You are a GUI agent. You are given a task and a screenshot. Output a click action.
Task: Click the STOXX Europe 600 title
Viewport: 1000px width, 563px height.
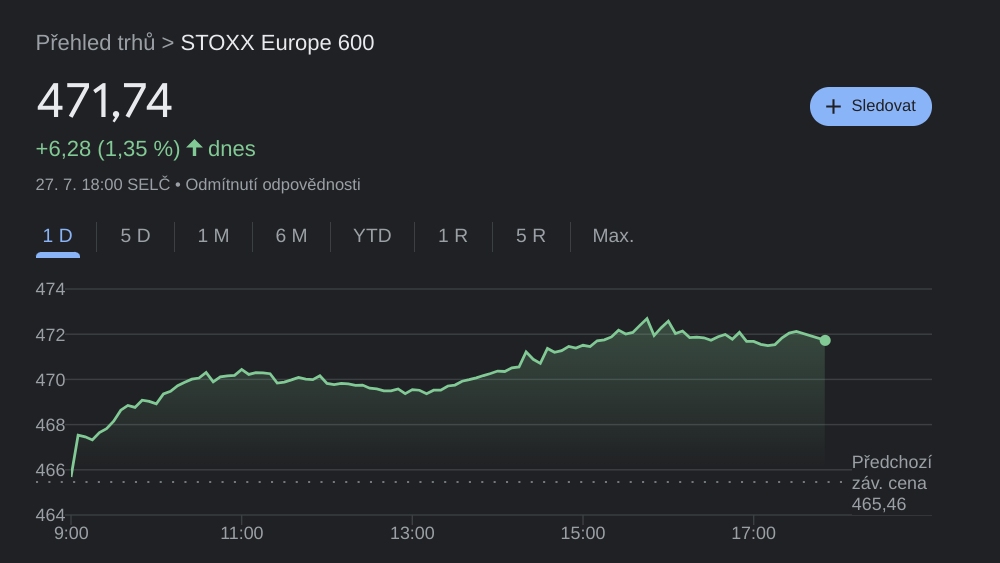277,43
